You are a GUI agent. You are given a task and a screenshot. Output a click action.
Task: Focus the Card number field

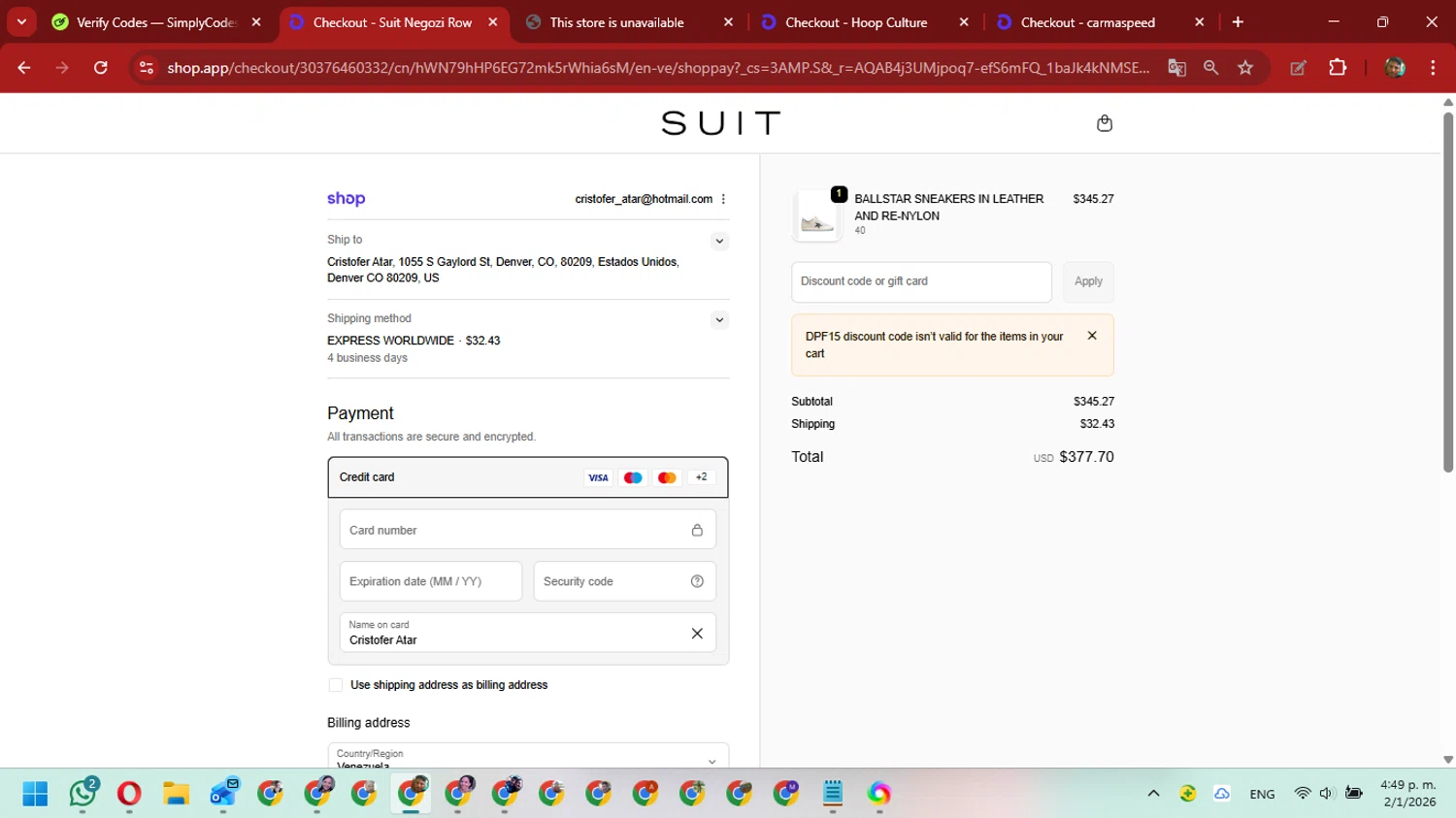(x=528, y=530)
